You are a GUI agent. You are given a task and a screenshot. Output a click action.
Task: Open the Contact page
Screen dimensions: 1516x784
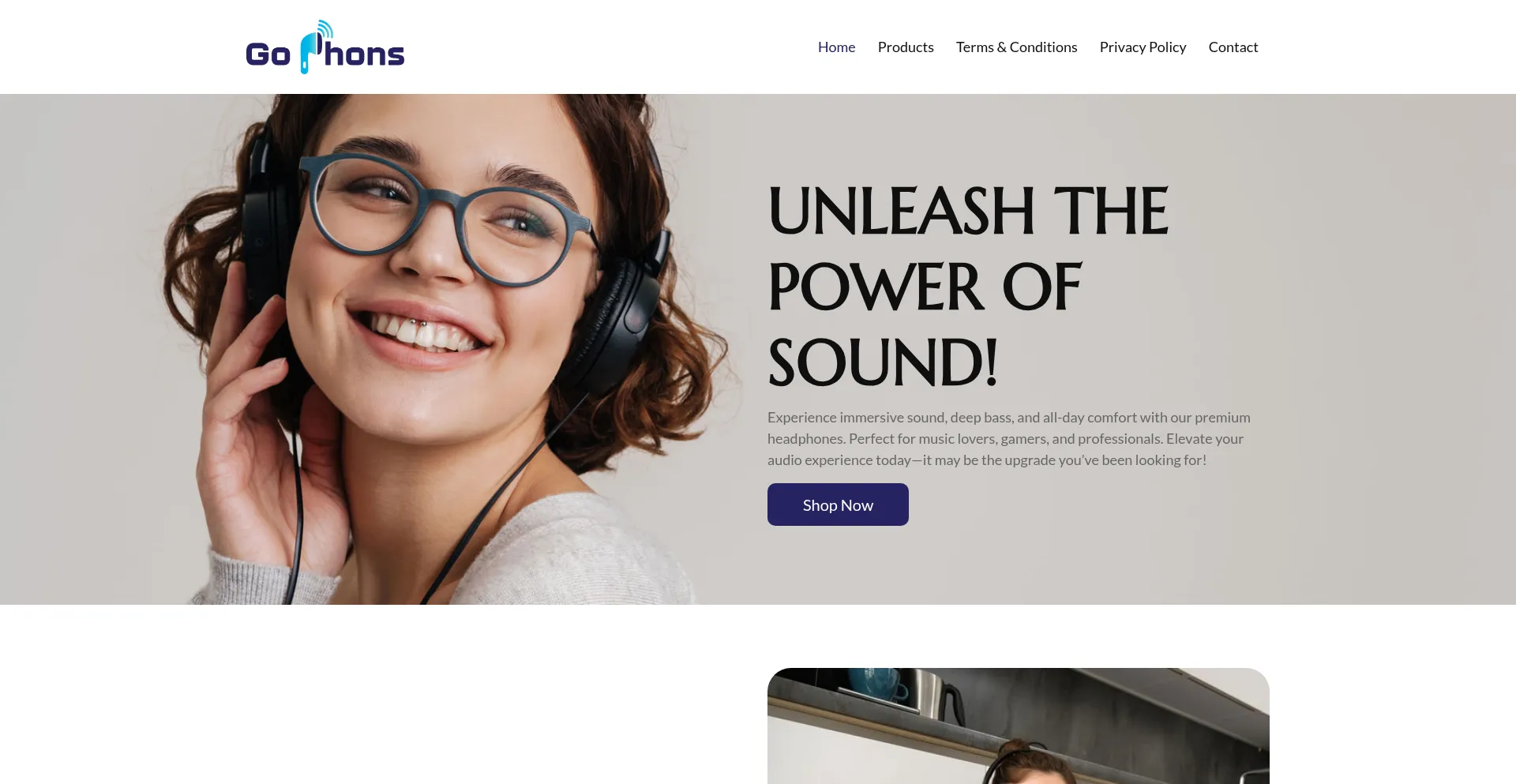point(1233,47)
